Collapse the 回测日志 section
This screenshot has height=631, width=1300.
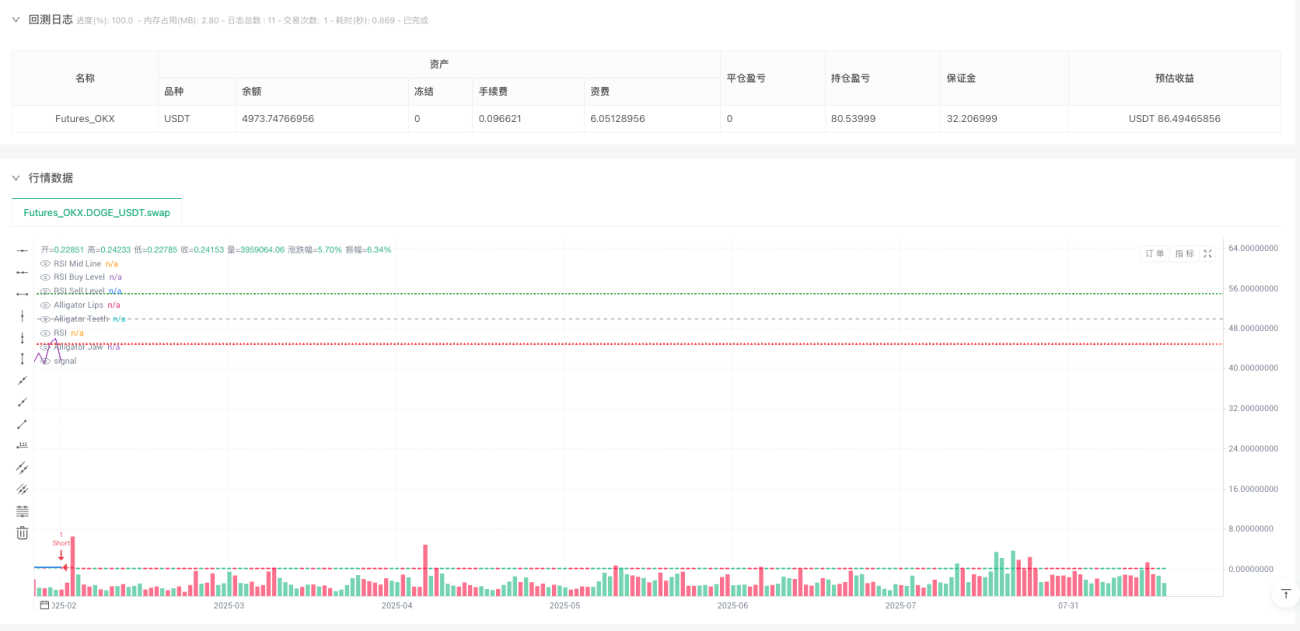tap(16, 19)
